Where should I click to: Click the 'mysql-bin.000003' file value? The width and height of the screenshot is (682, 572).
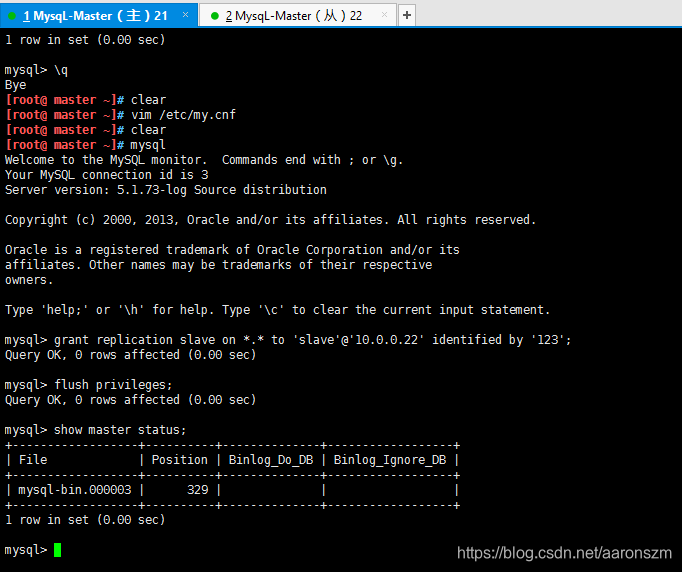74,490
